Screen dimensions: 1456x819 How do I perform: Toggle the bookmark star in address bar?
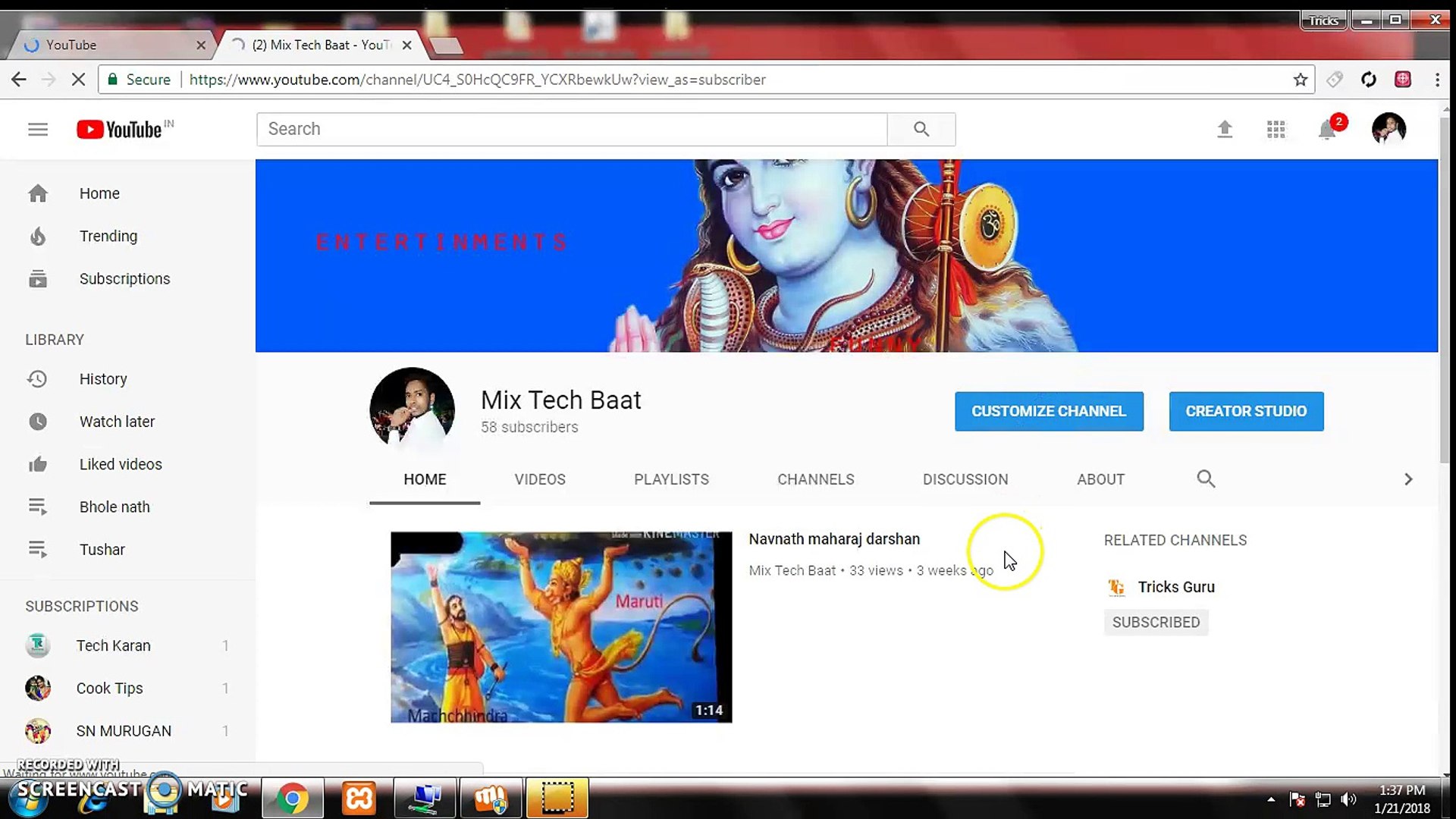pyautogui.click(x=1301, y=79)
